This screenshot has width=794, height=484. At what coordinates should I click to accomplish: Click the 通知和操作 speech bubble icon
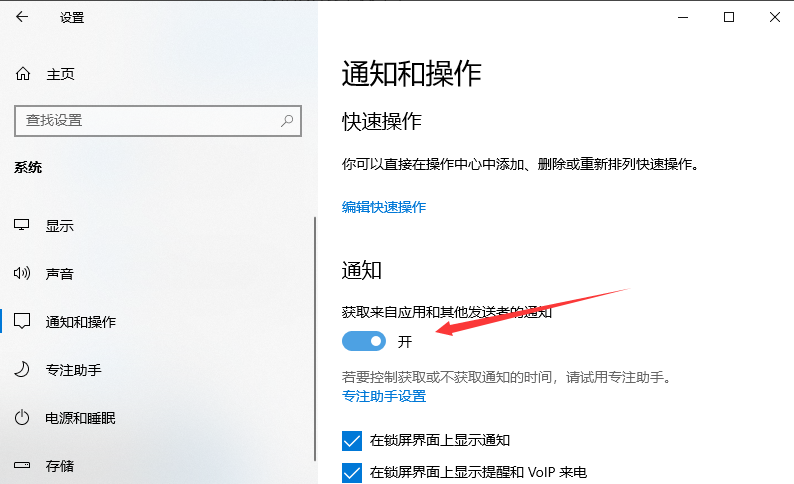pos(22,322)
